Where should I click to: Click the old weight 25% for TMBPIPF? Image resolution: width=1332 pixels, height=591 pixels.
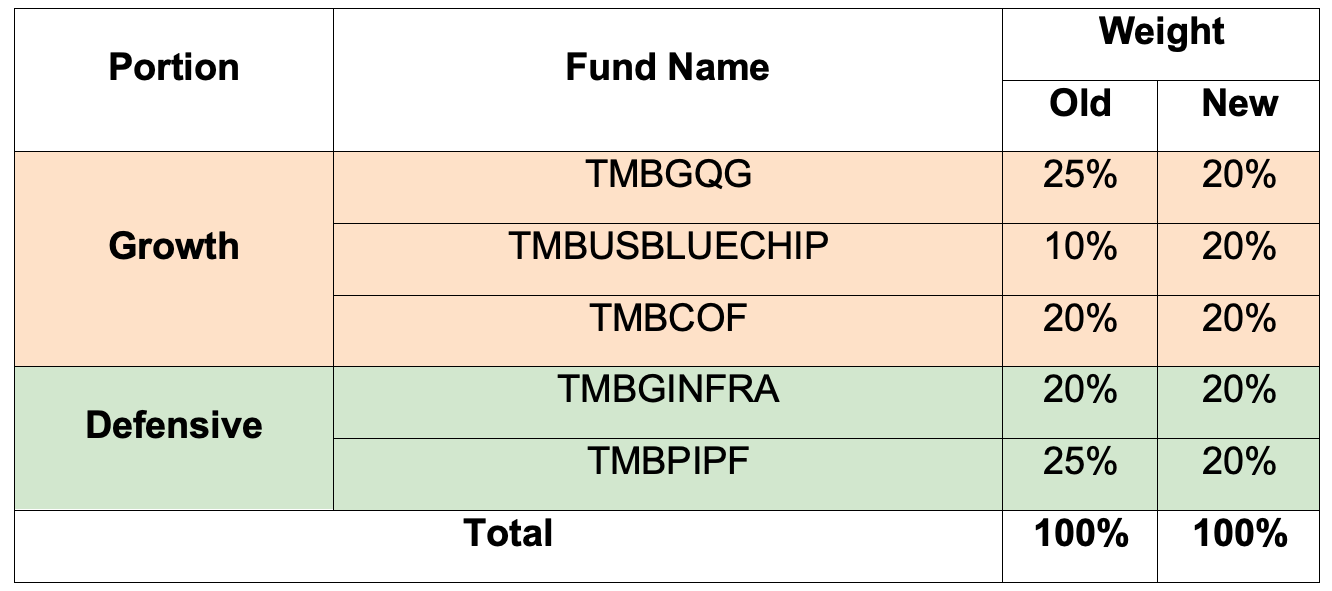pos(1080,462)
